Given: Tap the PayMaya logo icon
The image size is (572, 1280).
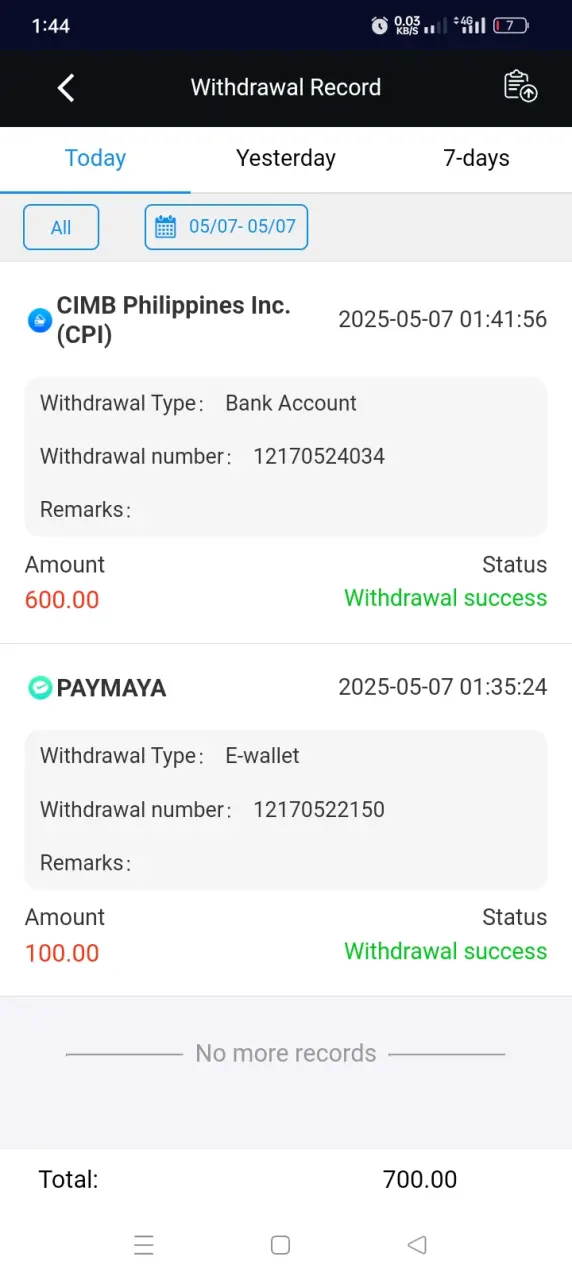Looking at the screenshot, I should pos(39,688).
